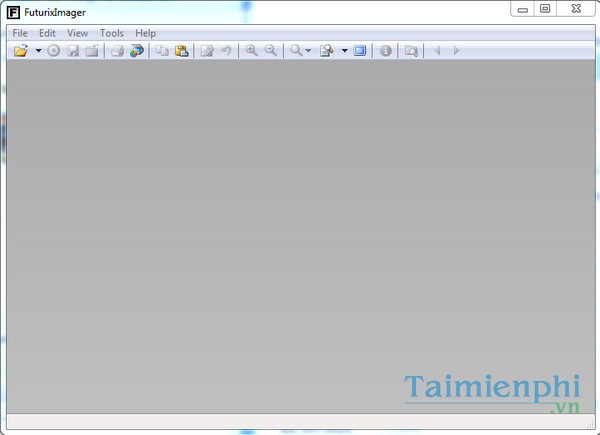
Task: Open the Tools menu
Action: click(111, 33)
